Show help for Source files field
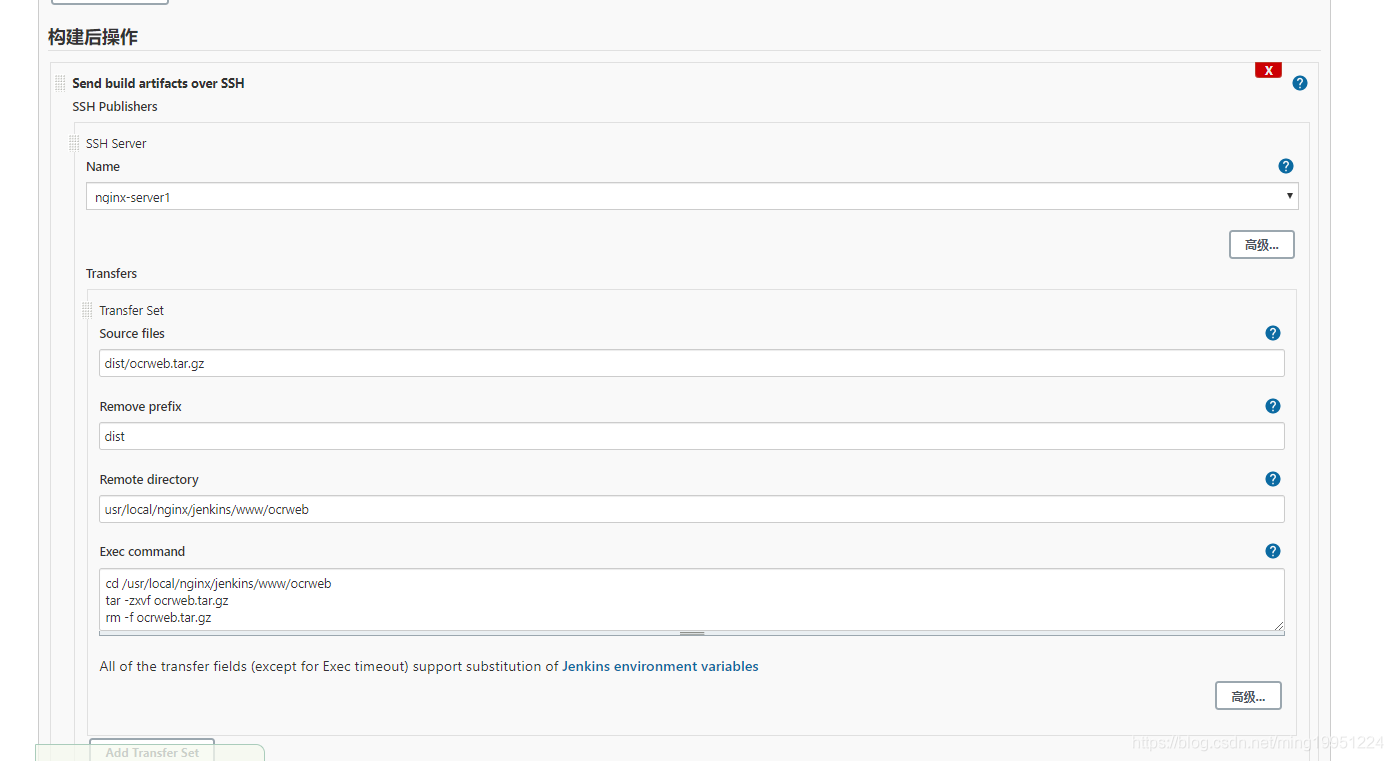This screenshot has height=761, width=1393. click(x=1272, y=333)
